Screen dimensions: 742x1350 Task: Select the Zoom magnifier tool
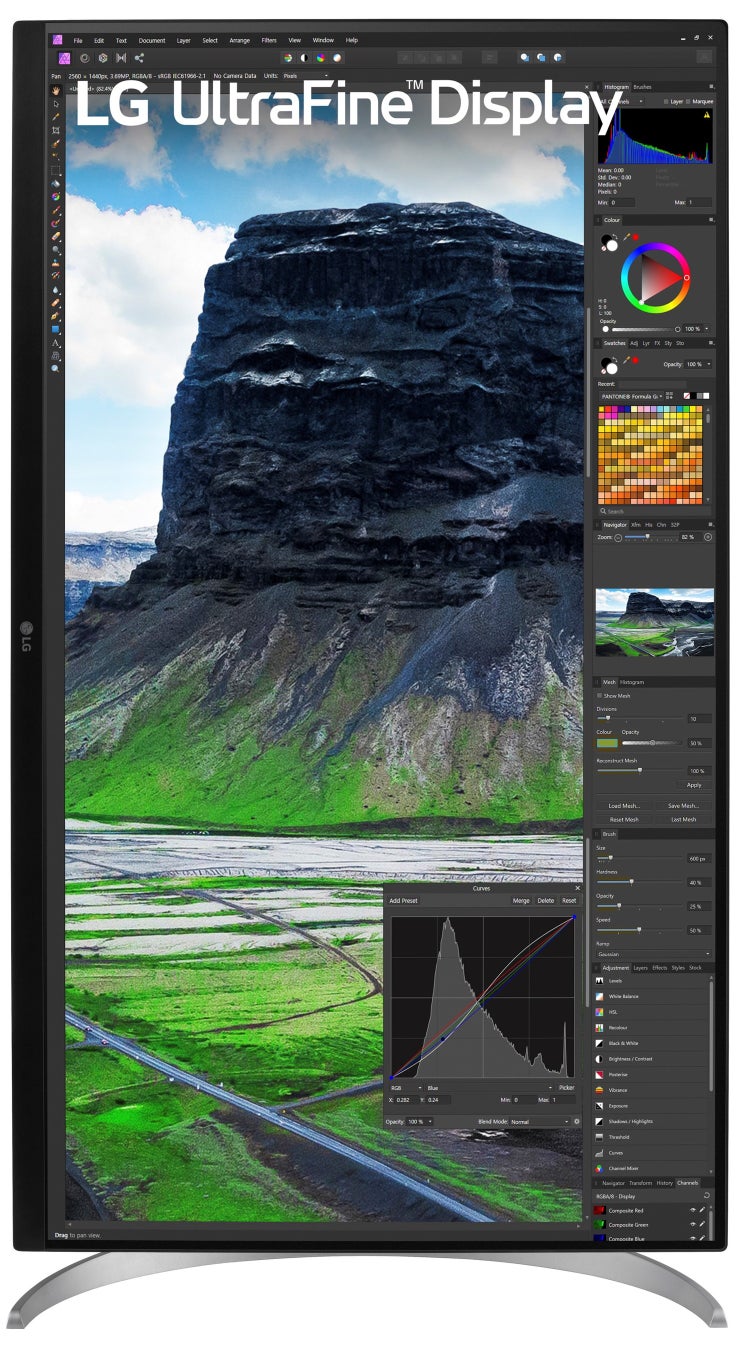tap(56, 368)
